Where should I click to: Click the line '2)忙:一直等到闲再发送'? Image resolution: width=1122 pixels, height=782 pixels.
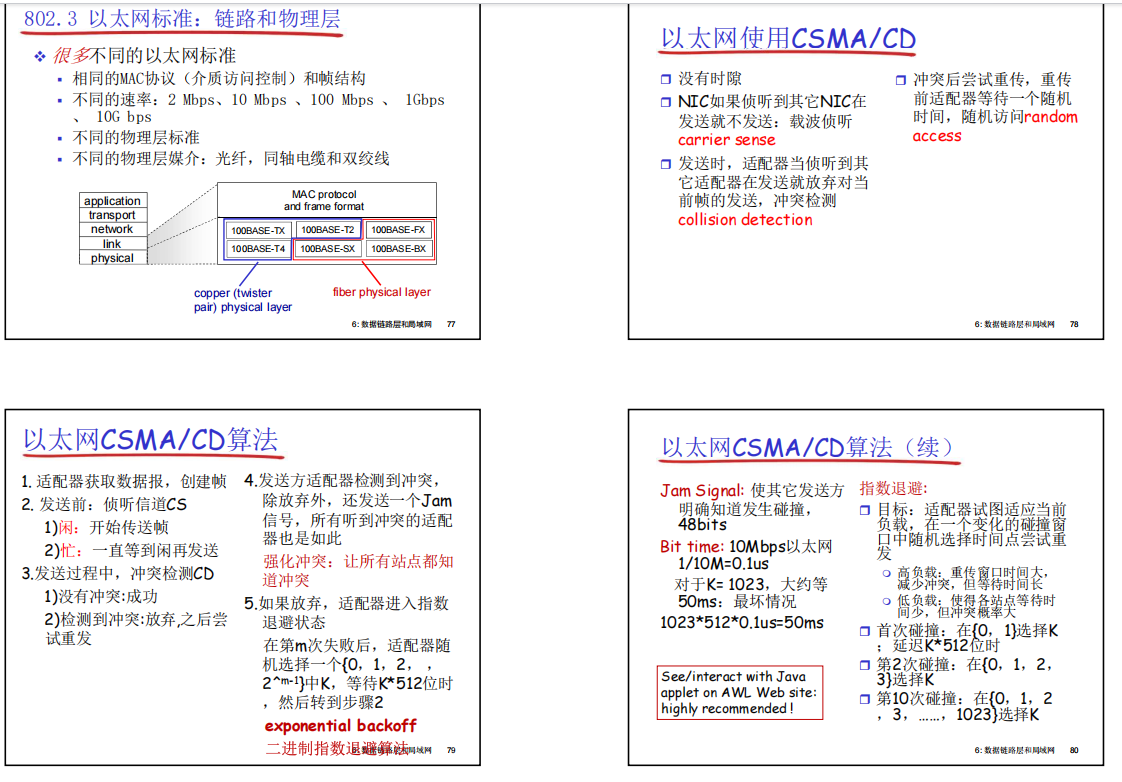tap(131, 551)
